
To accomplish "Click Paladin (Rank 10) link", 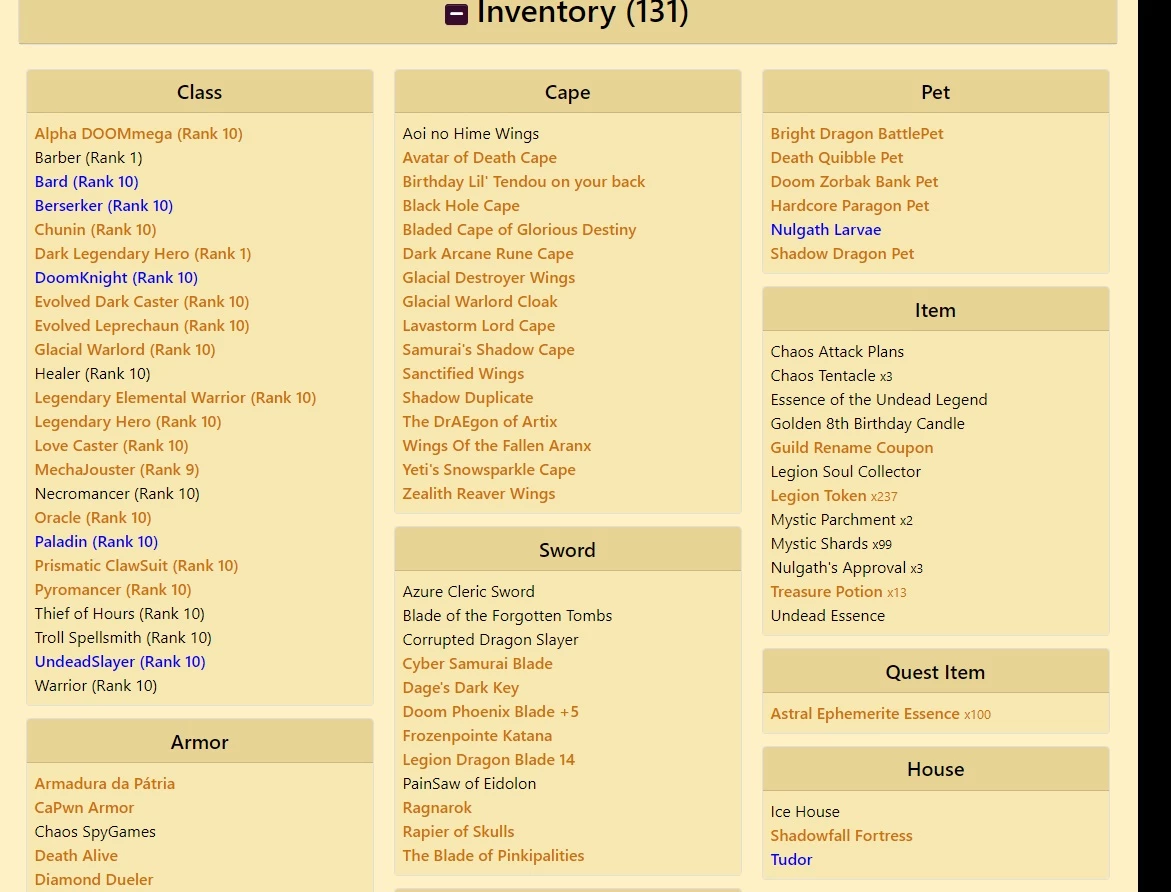I will pyautogui.click(x=96, y=542).
